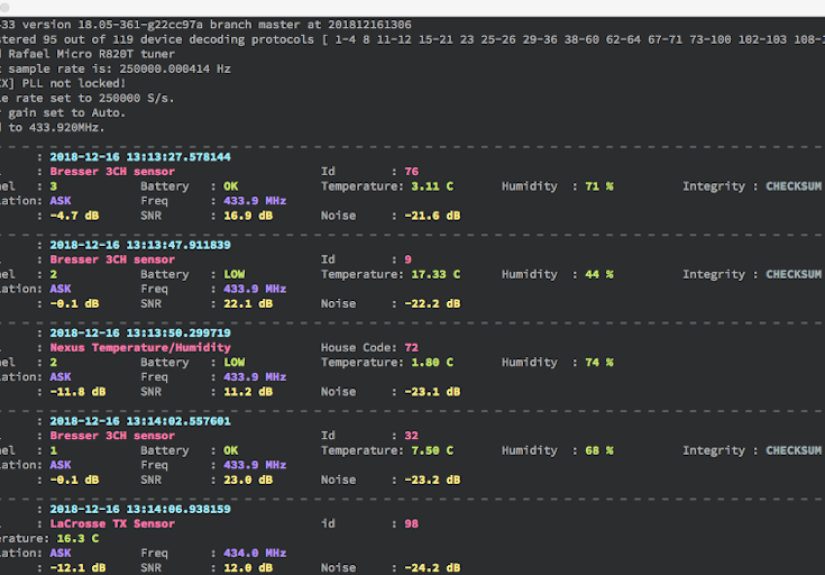Select temperature value 3.11 C
Image resolution: width=825 pixels, height=575 pixels.
coord(432,186)
